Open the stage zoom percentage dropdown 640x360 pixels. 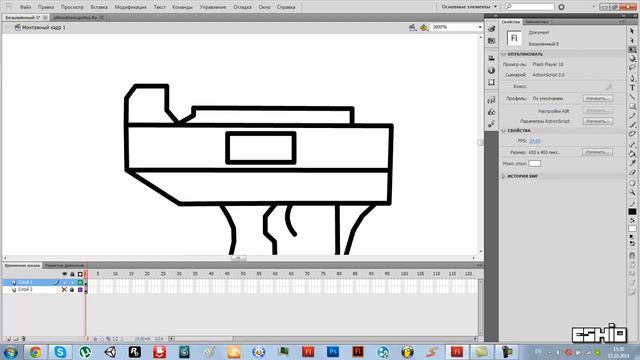[480, 27]
